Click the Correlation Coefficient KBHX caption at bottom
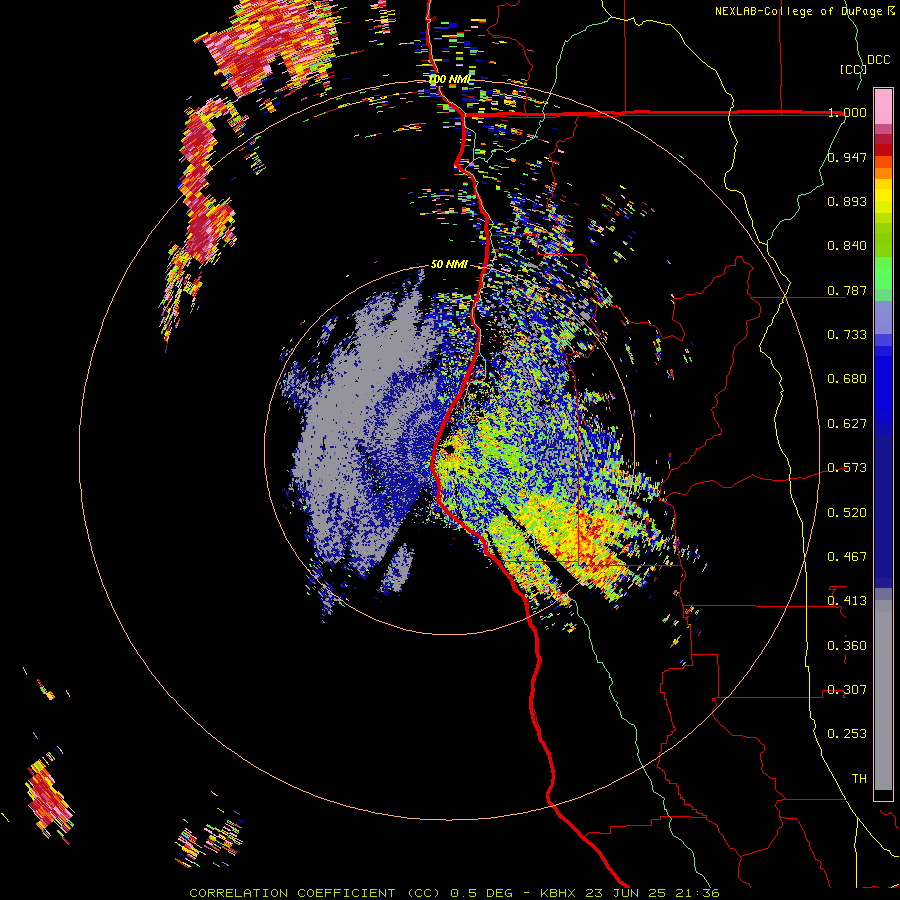Viewport: 900px width, 900px height. (454, 893)
